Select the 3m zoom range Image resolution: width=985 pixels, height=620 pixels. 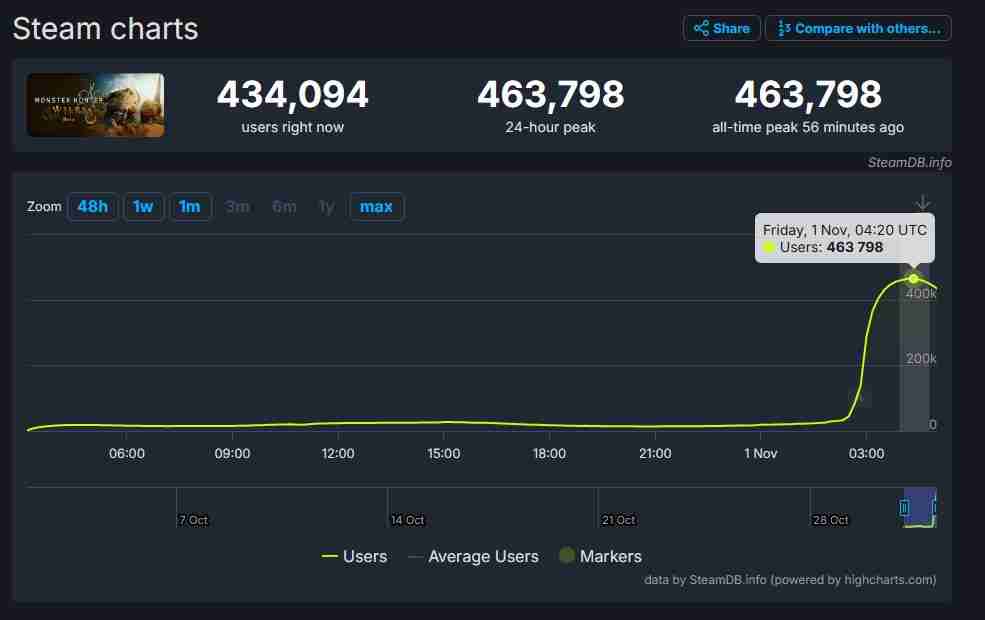tap(237, 206)
